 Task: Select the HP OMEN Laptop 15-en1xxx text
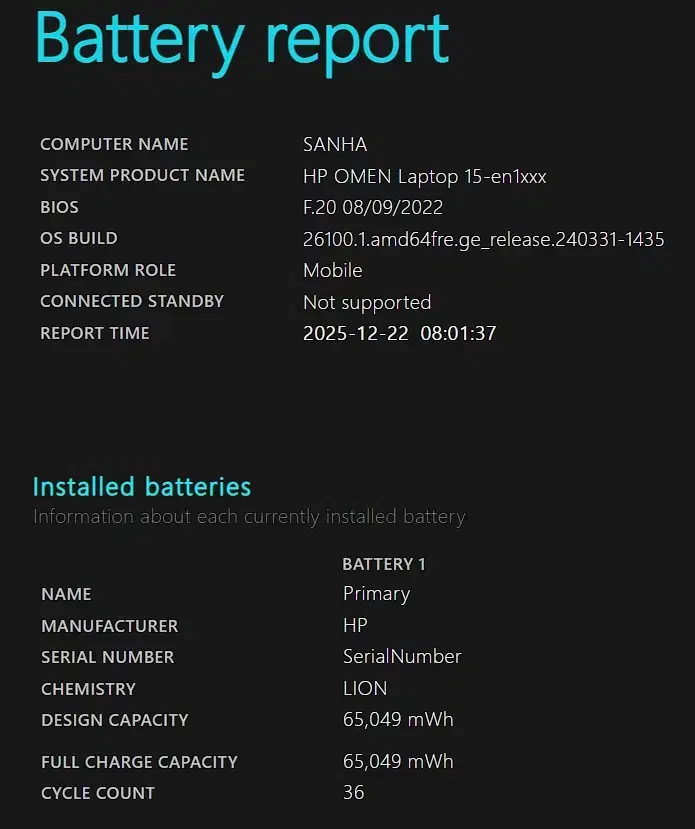pos(424,177)
